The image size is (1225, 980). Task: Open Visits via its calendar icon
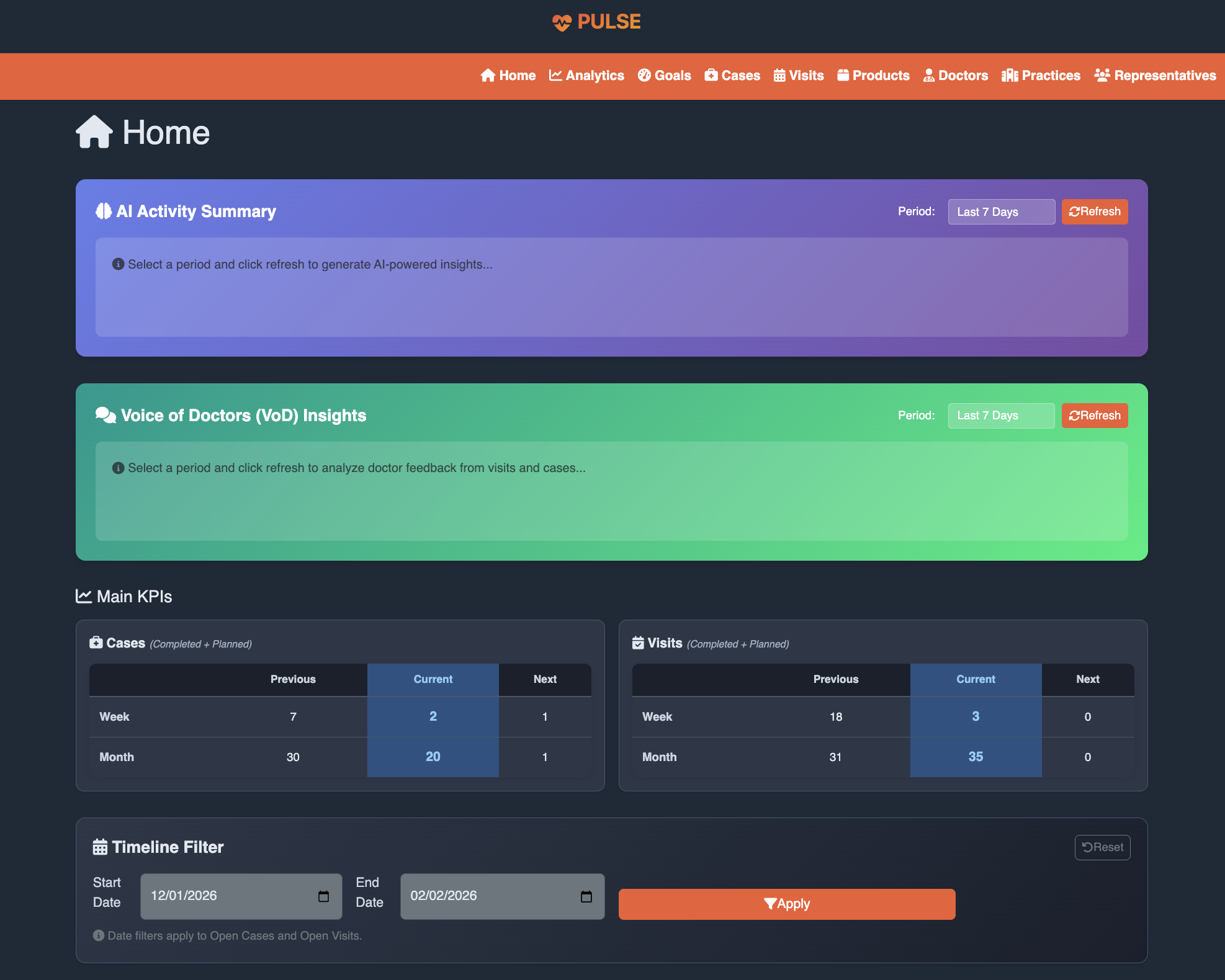779,76
